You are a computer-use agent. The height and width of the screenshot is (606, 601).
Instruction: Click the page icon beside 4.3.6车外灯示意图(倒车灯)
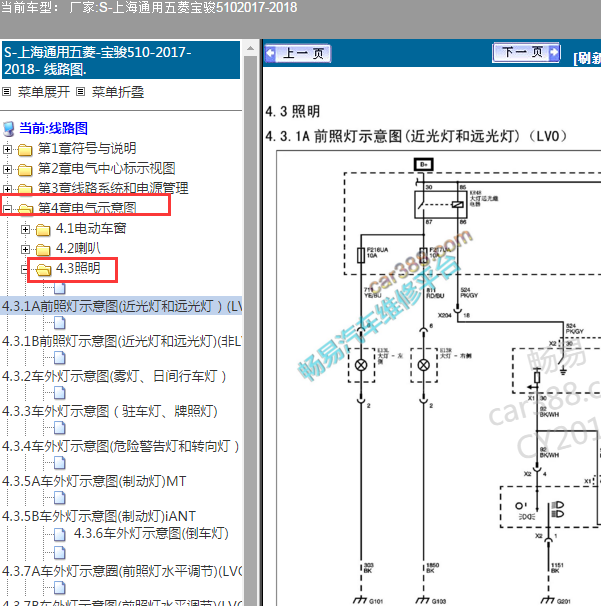(x=60, y=535)
